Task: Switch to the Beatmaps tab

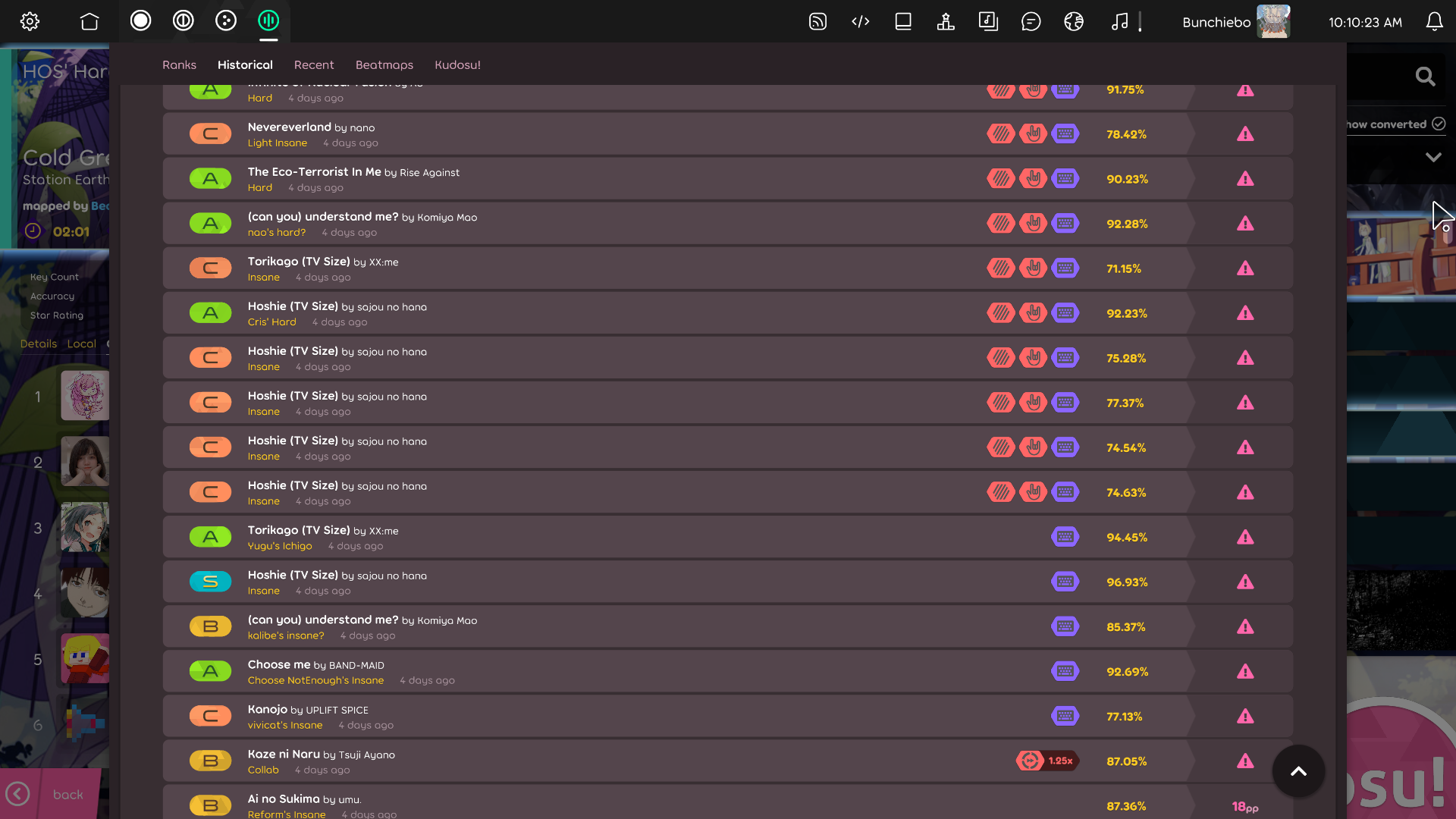Action: click(x=384, y=64)
